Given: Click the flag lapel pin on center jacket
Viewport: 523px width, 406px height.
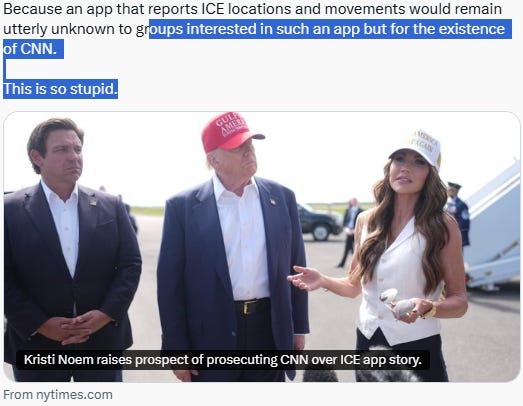Looking at the screenshot, I should 273,201.
